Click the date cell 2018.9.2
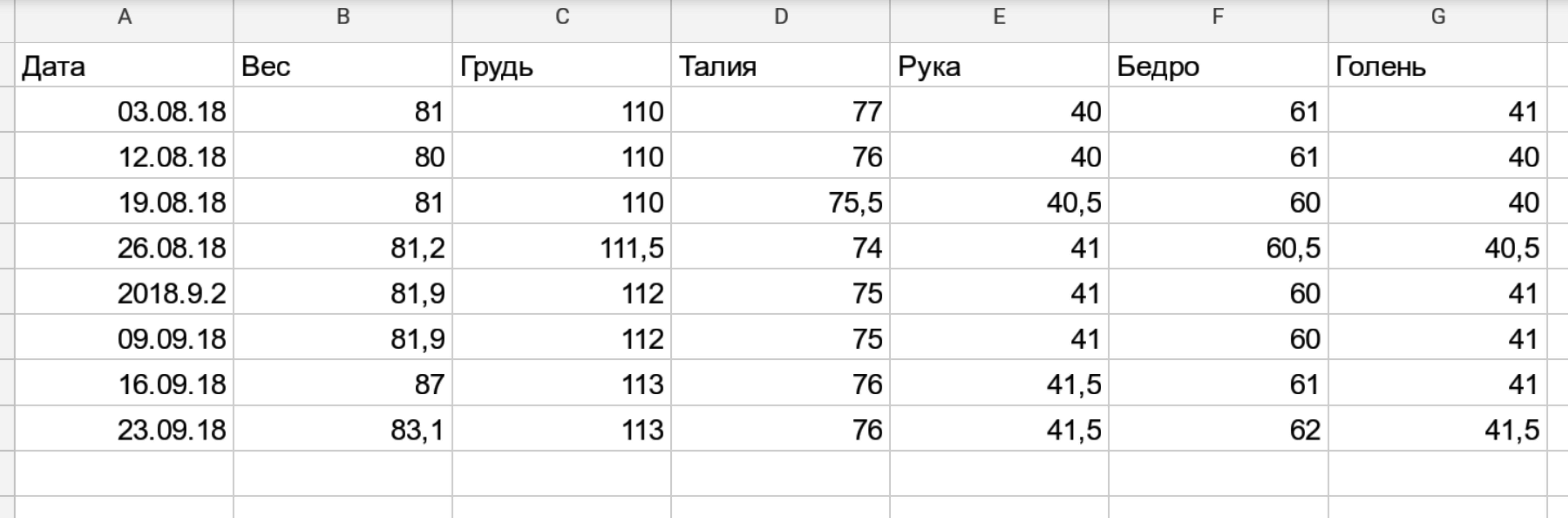Image resolution: width=1568 pixels, height=518 pixels. (124, 293)
